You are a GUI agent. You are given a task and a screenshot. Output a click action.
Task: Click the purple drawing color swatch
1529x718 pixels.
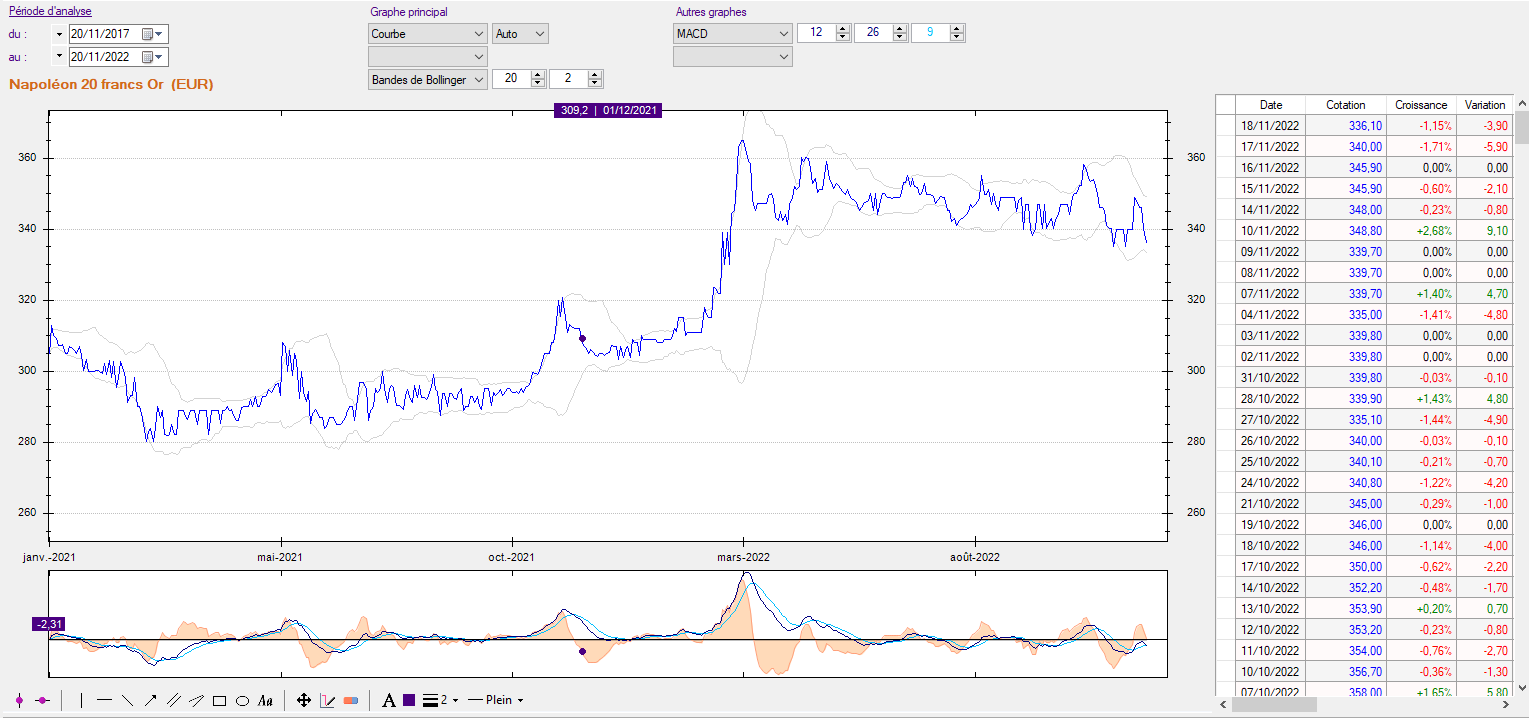tap(409, 700)
